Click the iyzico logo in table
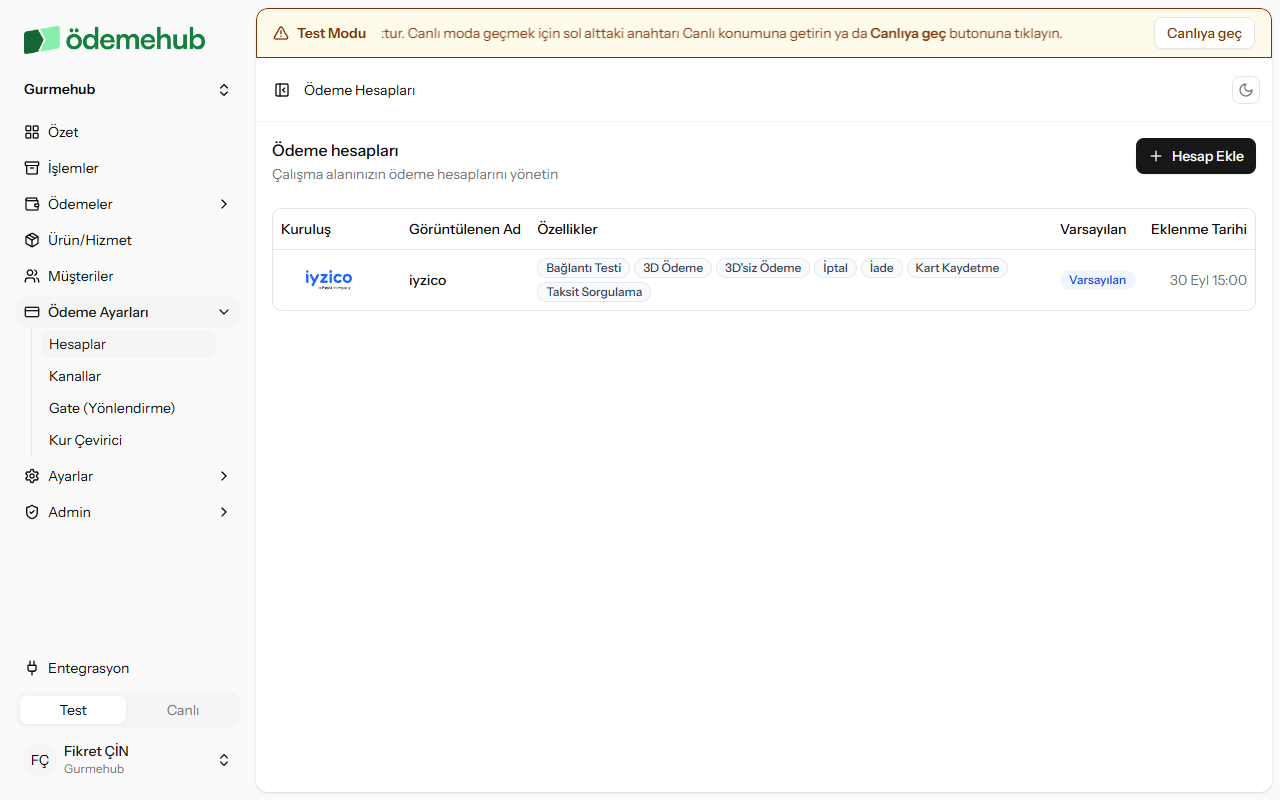This screenshot has height=800, width=1280. [x=329, y=280]
